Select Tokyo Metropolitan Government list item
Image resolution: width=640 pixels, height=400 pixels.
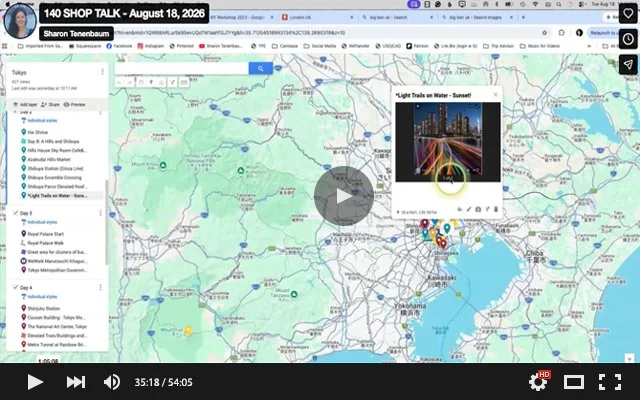point(57,270)
